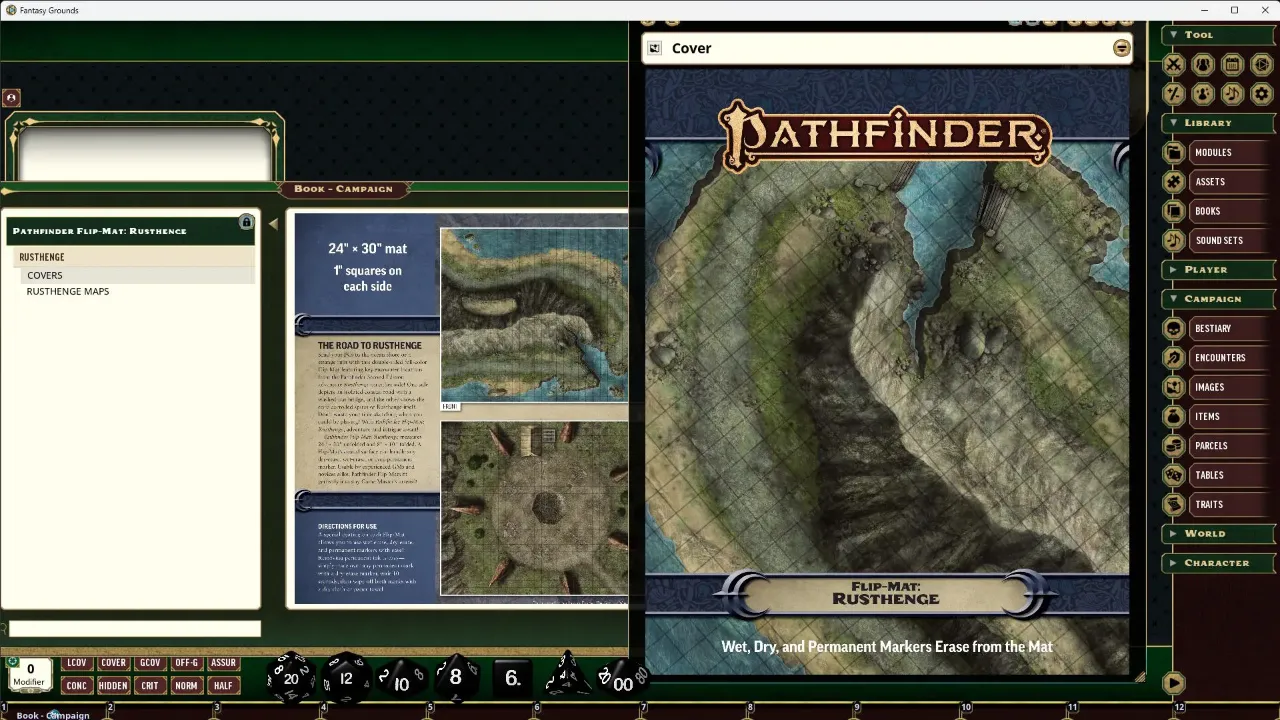Image resolution: width=1280 pixels, height=720 pixels.
Task: Open the options gear tool
Action: point(1261,94)
